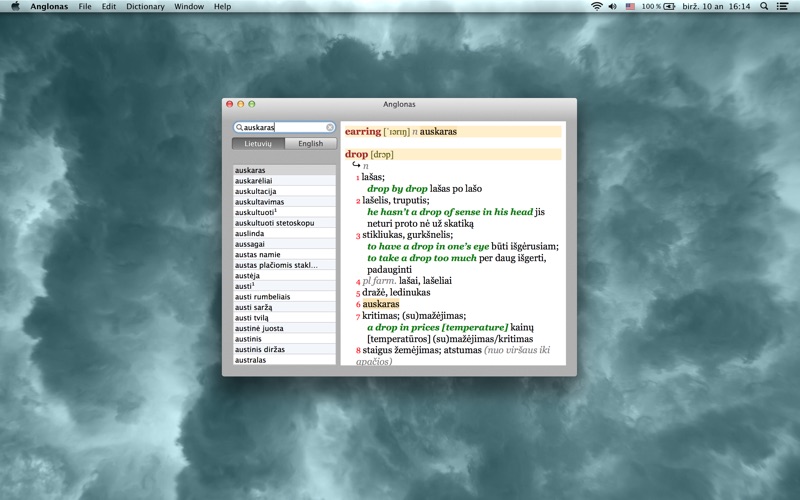This screenshot has height=500, width=800.
Task: Open the Anglonas application menu
Action: pyautogui.click(x=49, y=6)
